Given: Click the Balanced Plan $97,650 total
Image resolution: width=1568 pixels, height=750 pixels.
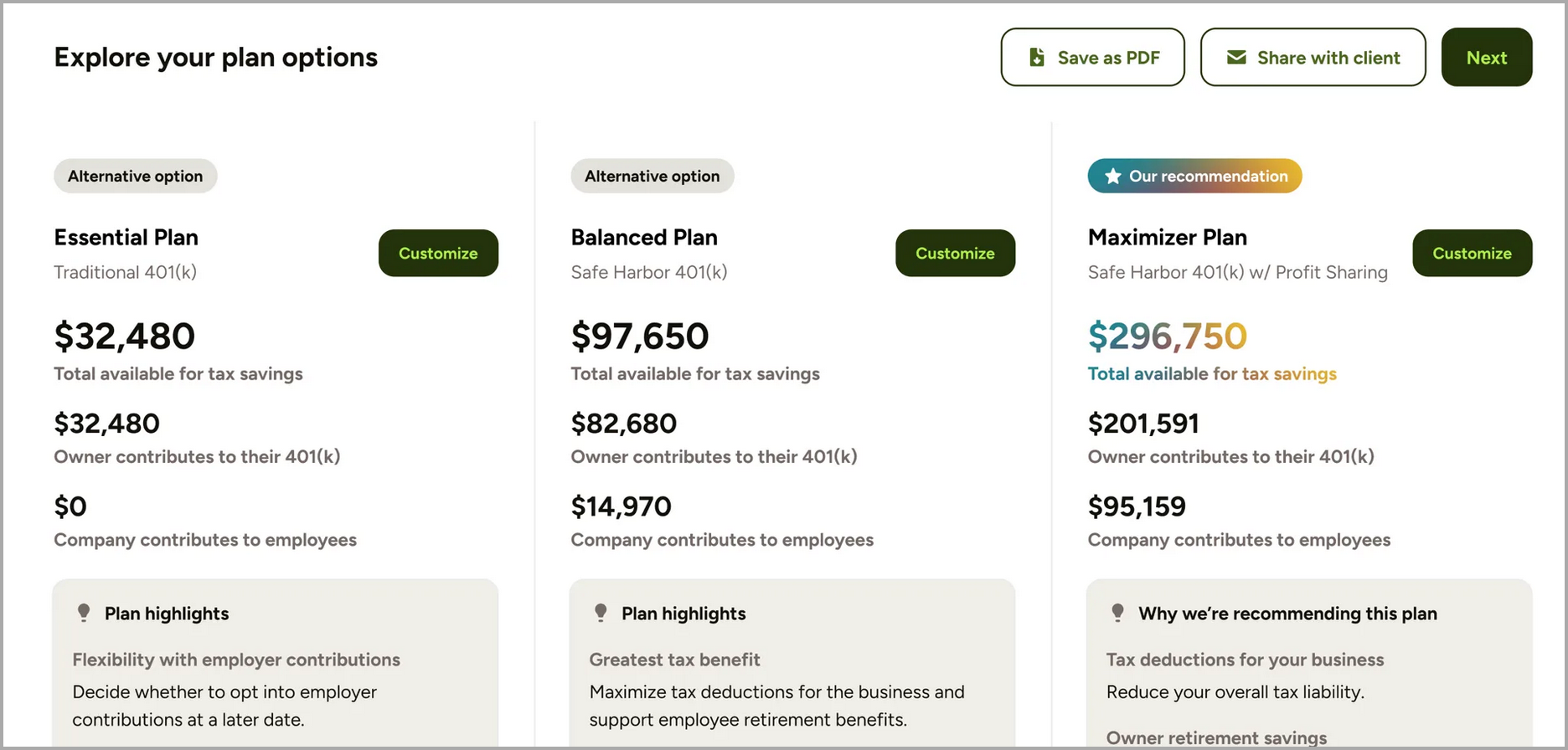Looking at the screenshot, I should pyautogui.click(x=640, y=336).
